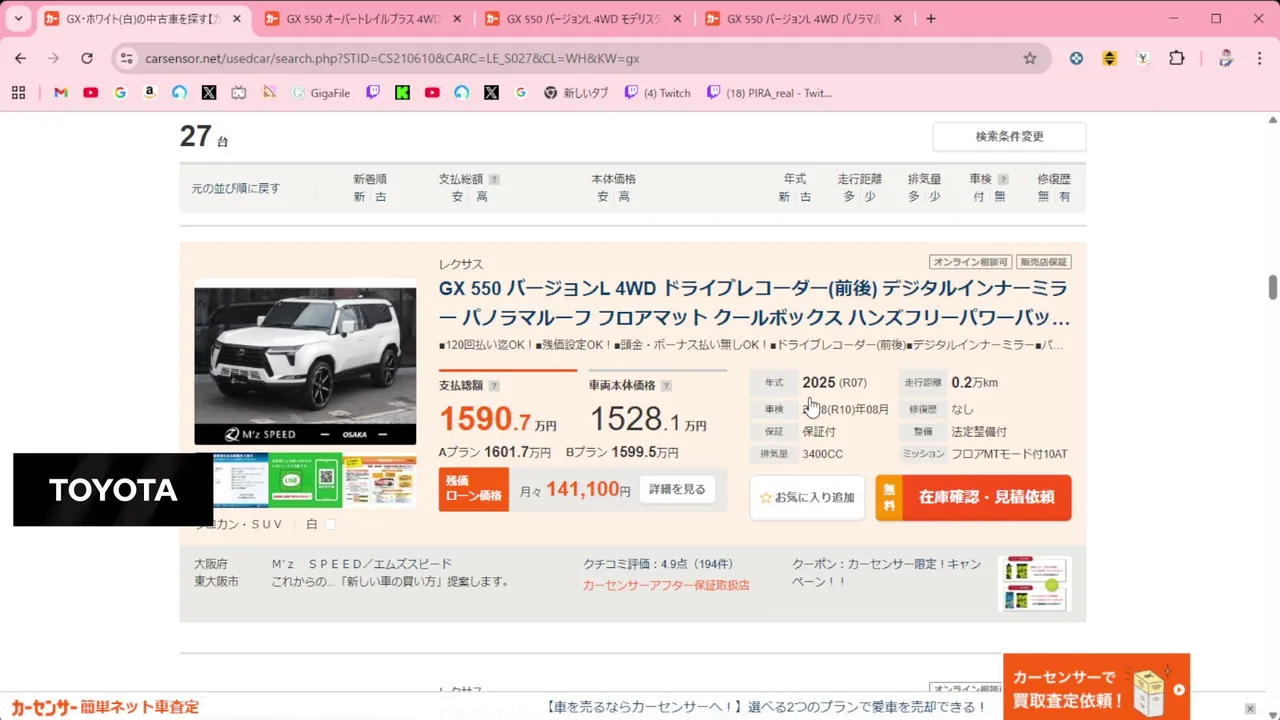
Task: Open the Chrome apps grid shortcut
Action: 18,93
